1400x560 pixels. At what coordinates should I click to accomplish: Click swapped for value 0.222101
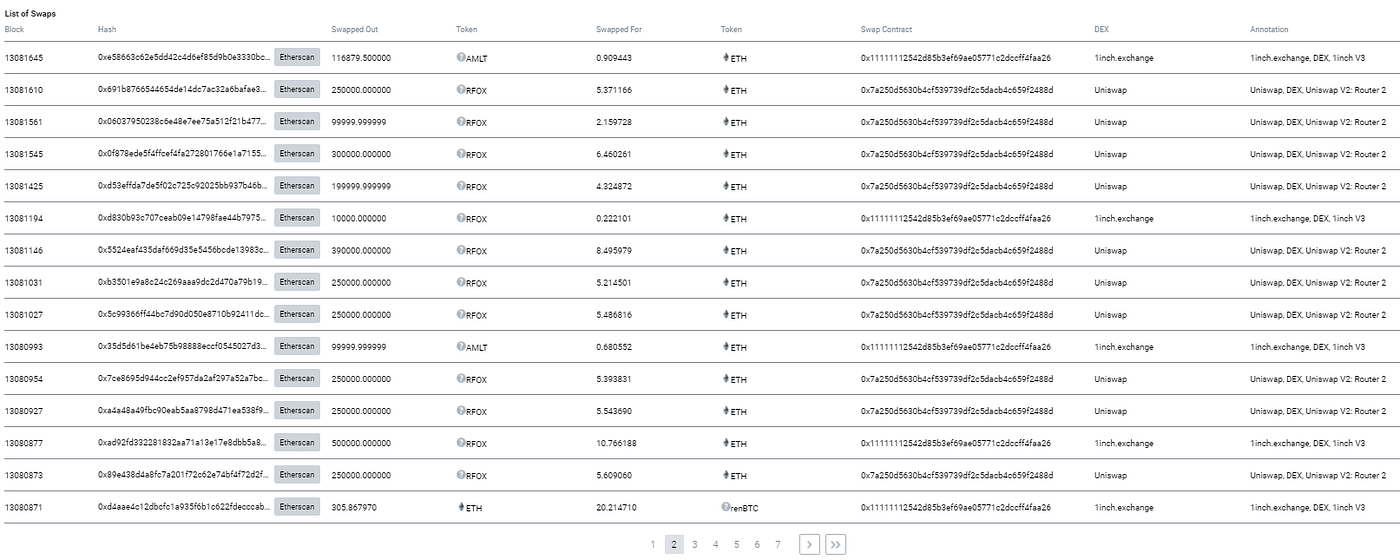coord(614,218)
